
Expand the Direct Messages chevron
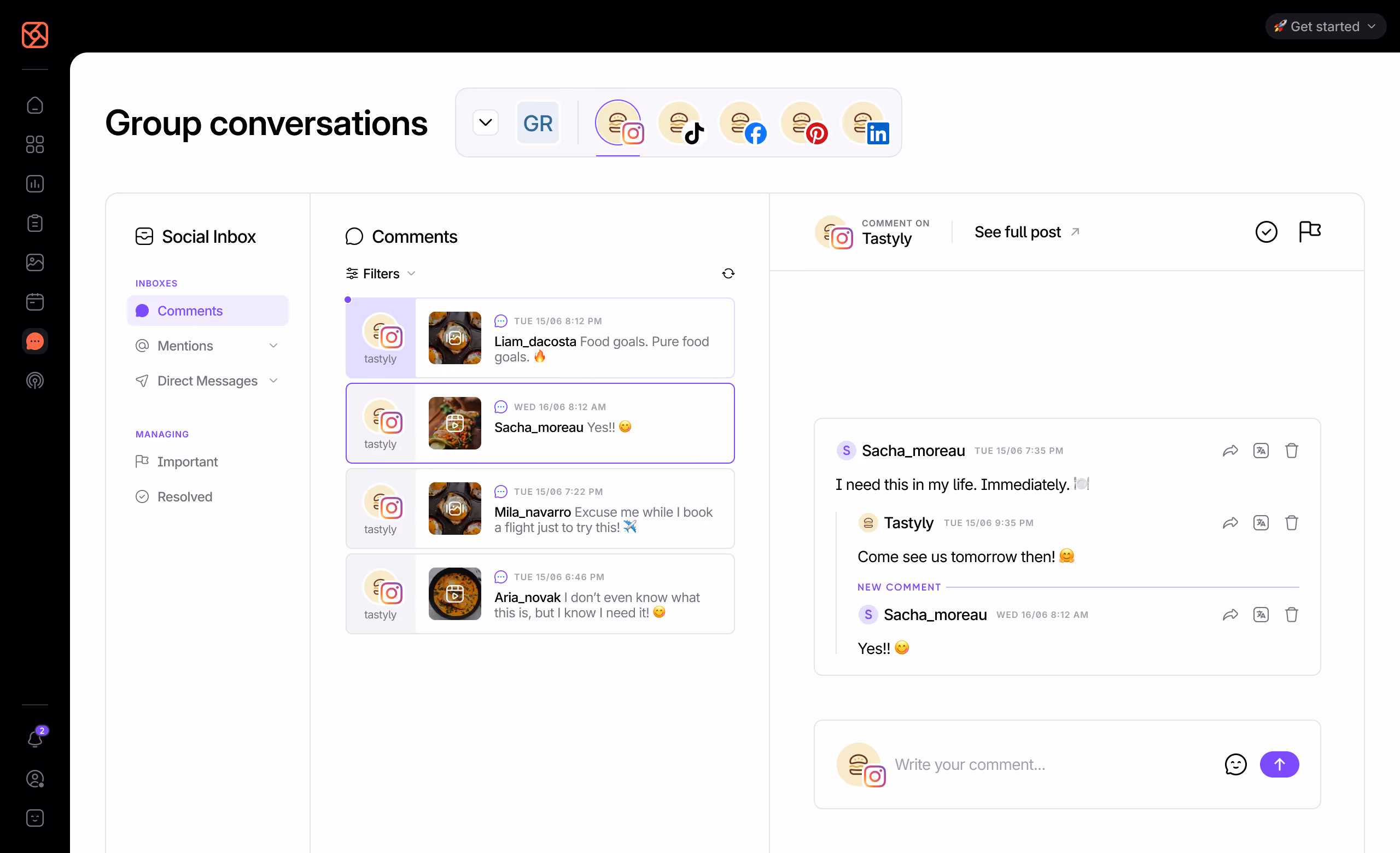pyautogui.click(x=273, y=381)
